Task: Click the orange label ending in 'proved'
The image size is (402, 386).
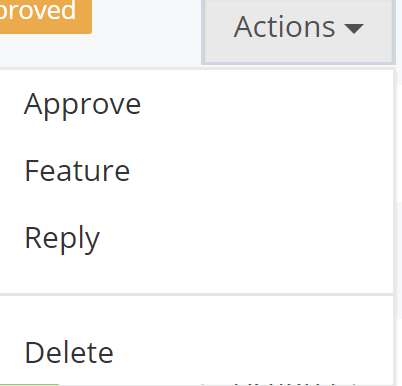Action: pos(46,15)
